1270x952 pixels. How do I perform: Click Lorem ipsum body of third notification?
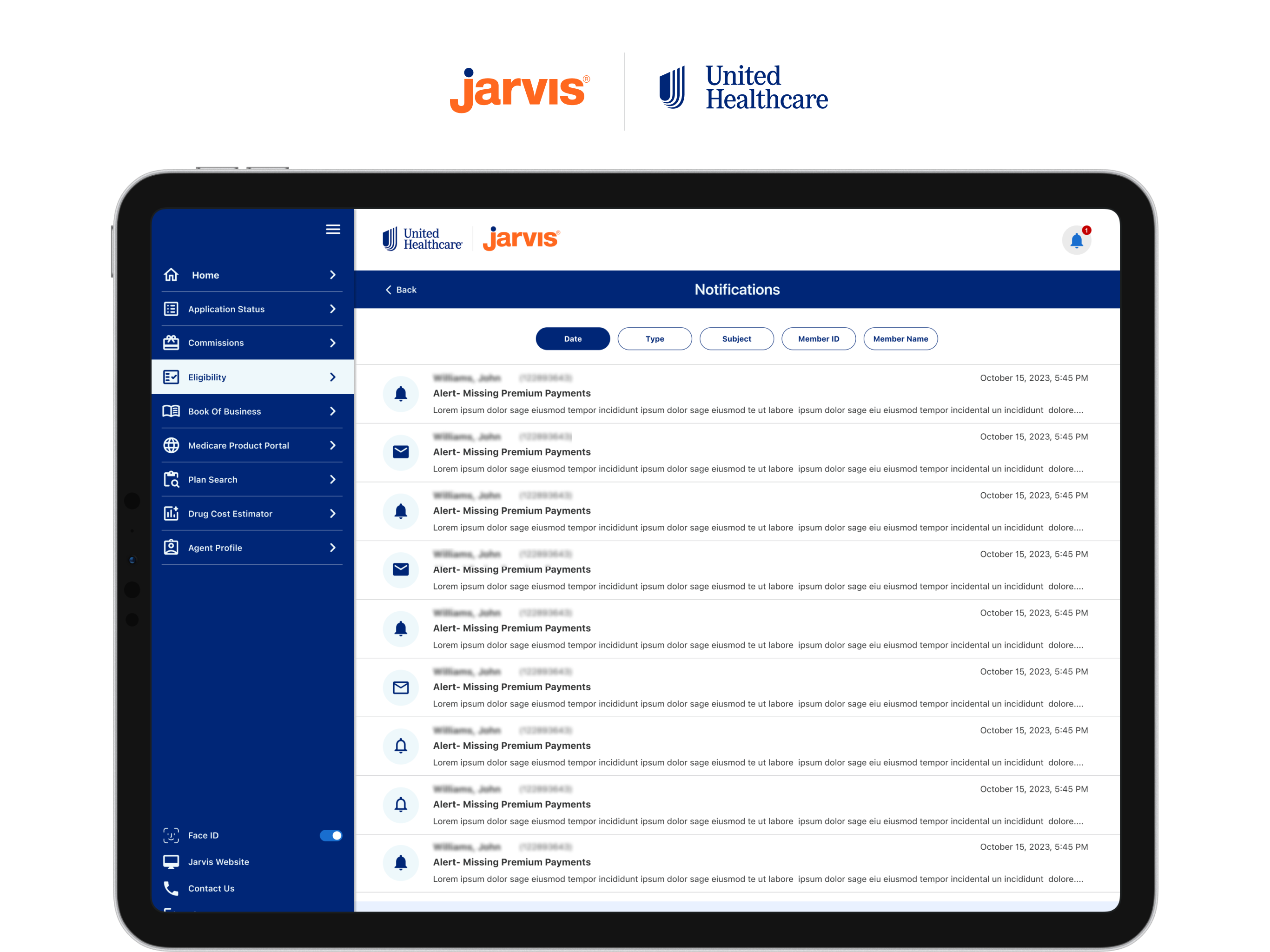(x=758, y=528)
